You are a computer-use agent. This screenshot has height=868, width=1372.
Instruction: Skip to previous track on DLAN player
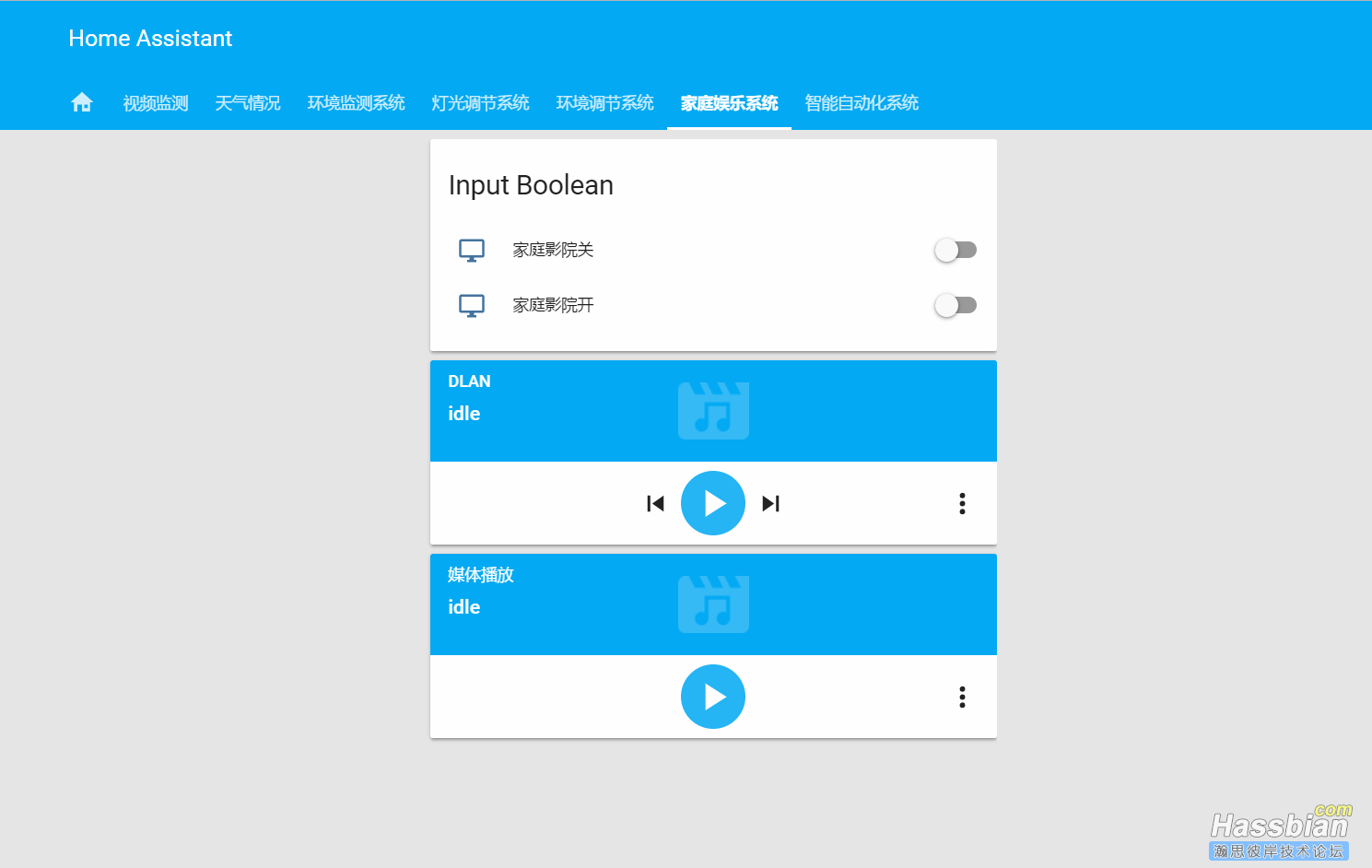(x=656, y=503)
